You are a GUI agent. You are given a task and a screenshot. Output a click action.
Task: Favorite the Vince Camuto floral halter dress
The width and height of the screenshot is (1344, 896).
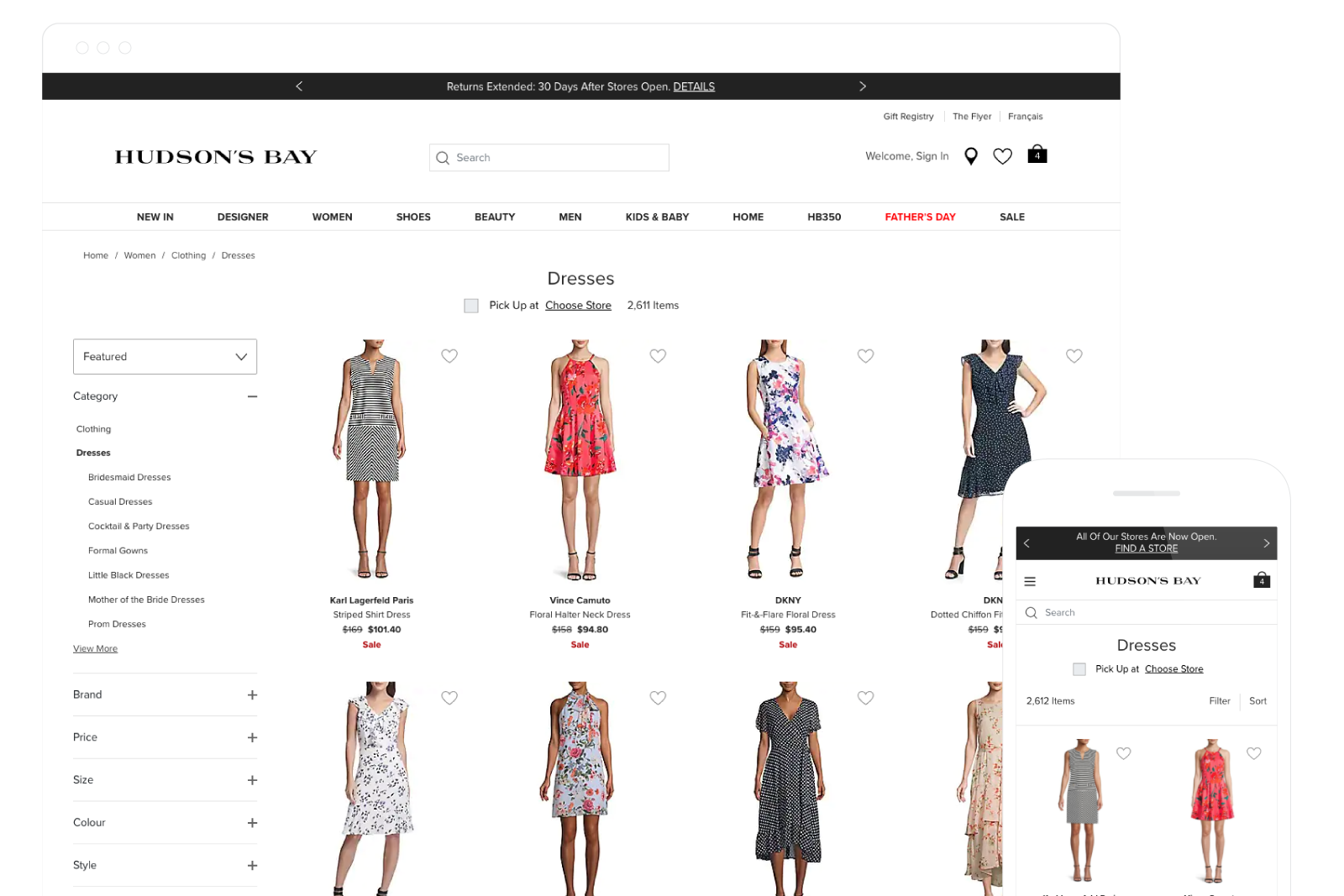click(658, 356)
